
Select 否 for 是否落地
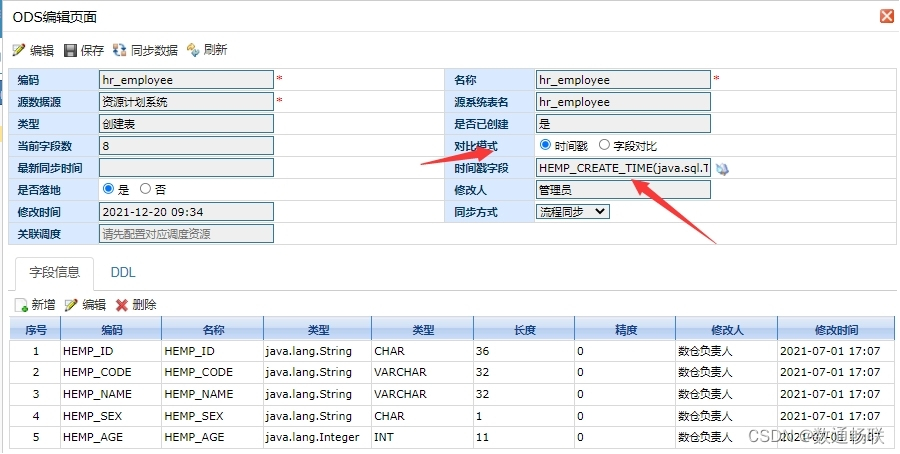(x=145, y=189)
